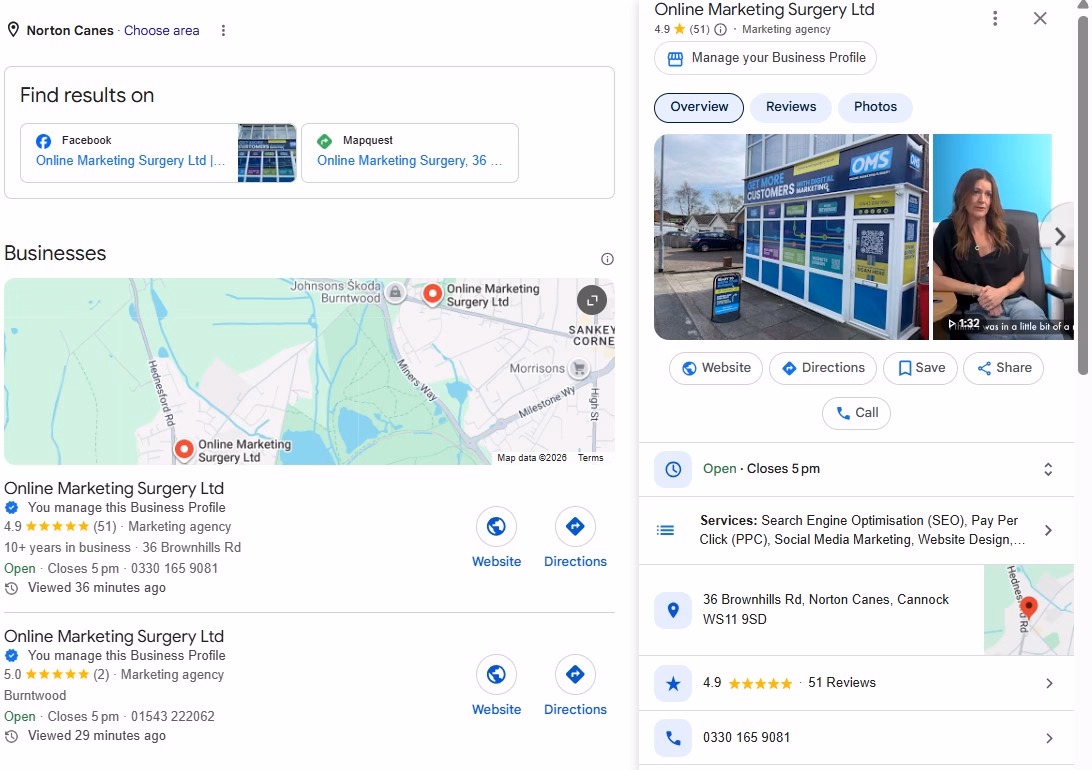Click the Mapquest logo icon

[325, 141]
